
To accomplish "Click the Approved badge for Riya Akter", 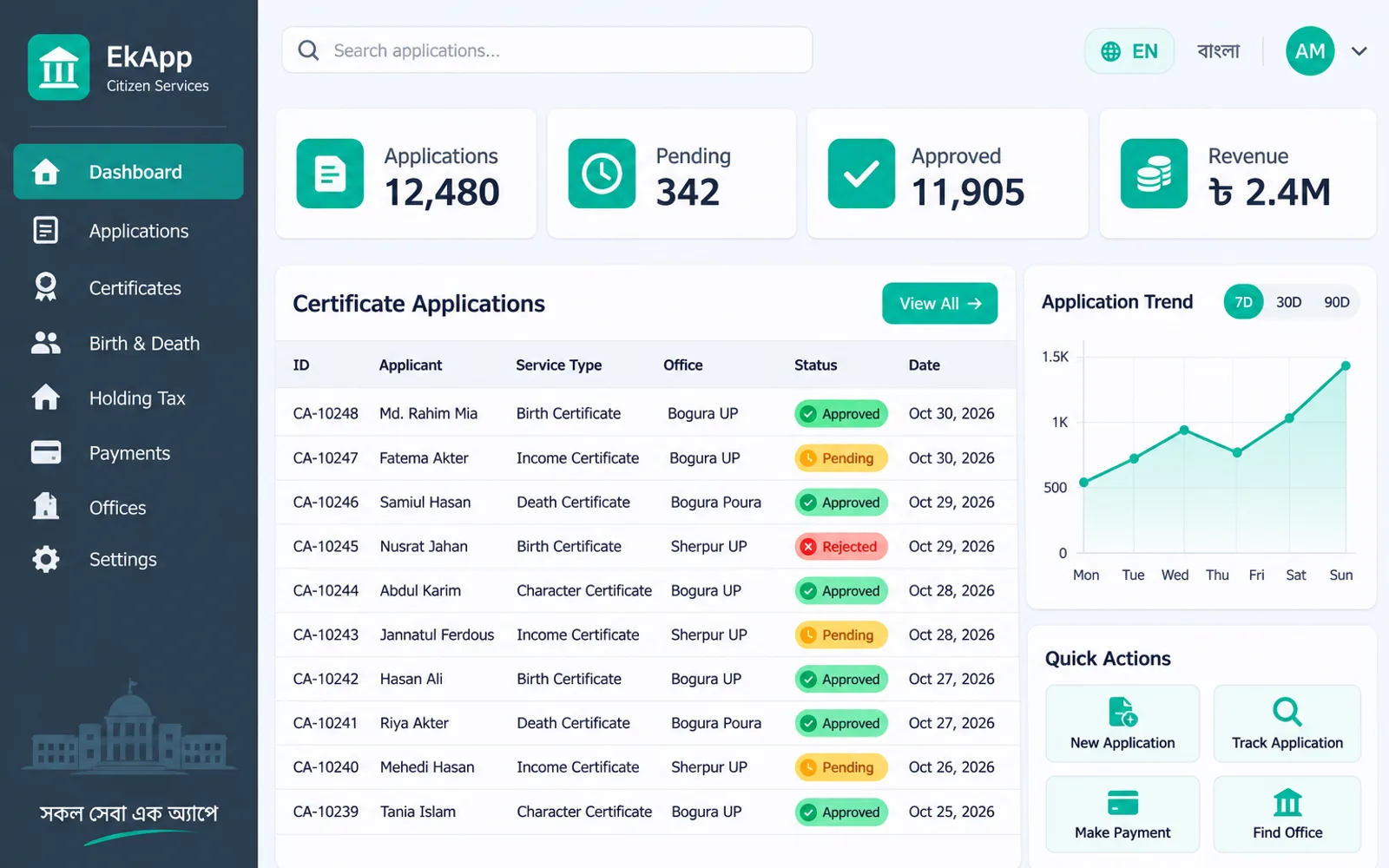I will click(841, 723).
